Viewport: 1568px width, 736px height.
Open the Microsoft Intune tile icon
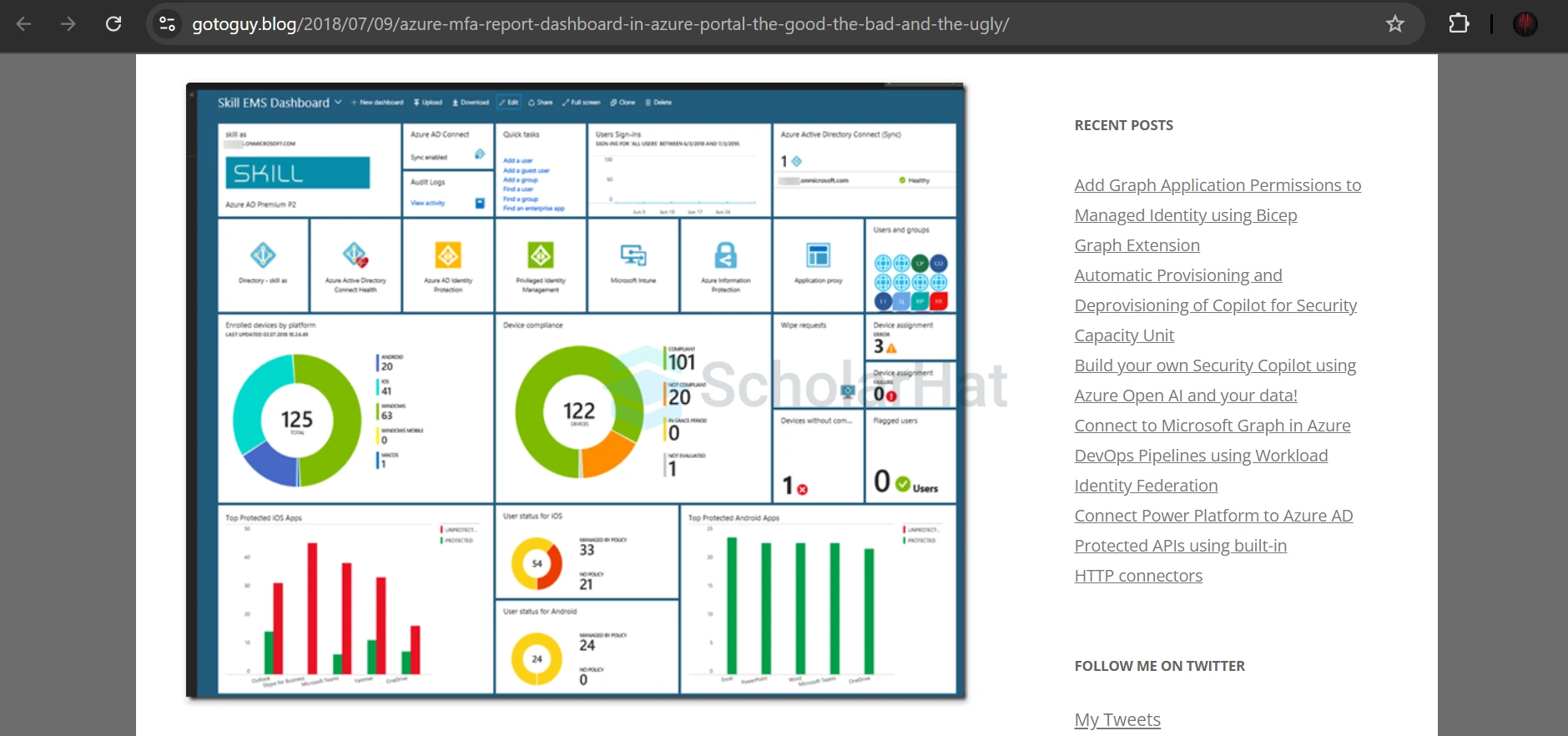point(633,255)
